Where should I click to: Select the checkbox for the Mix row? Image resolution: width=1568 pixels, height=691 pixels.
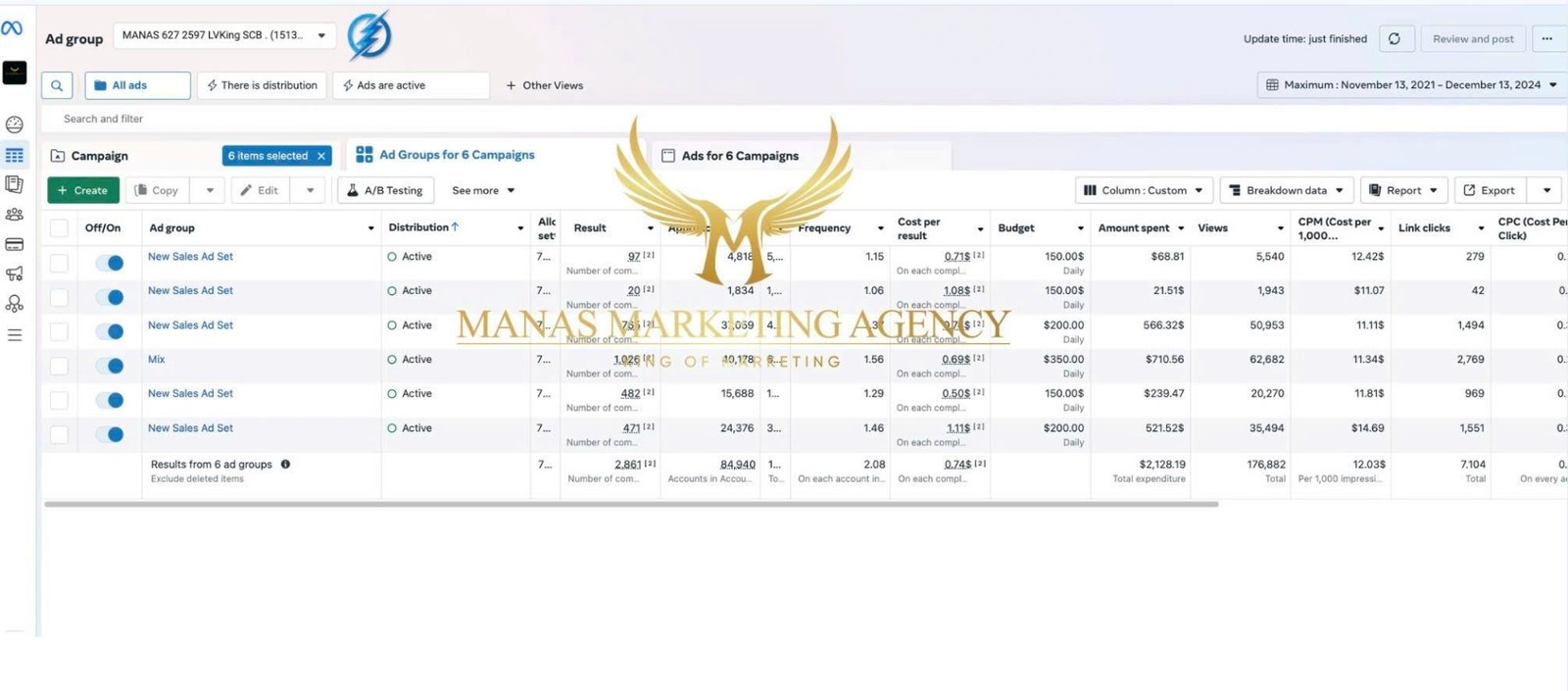tap(60, 366)
